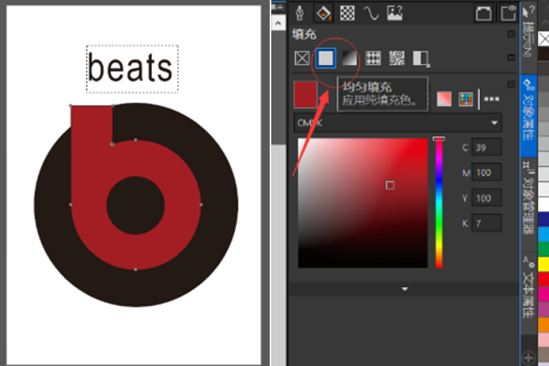Switch to the 文本属性 docker tab
Screen dimensions: 549x366
(528, 287)
